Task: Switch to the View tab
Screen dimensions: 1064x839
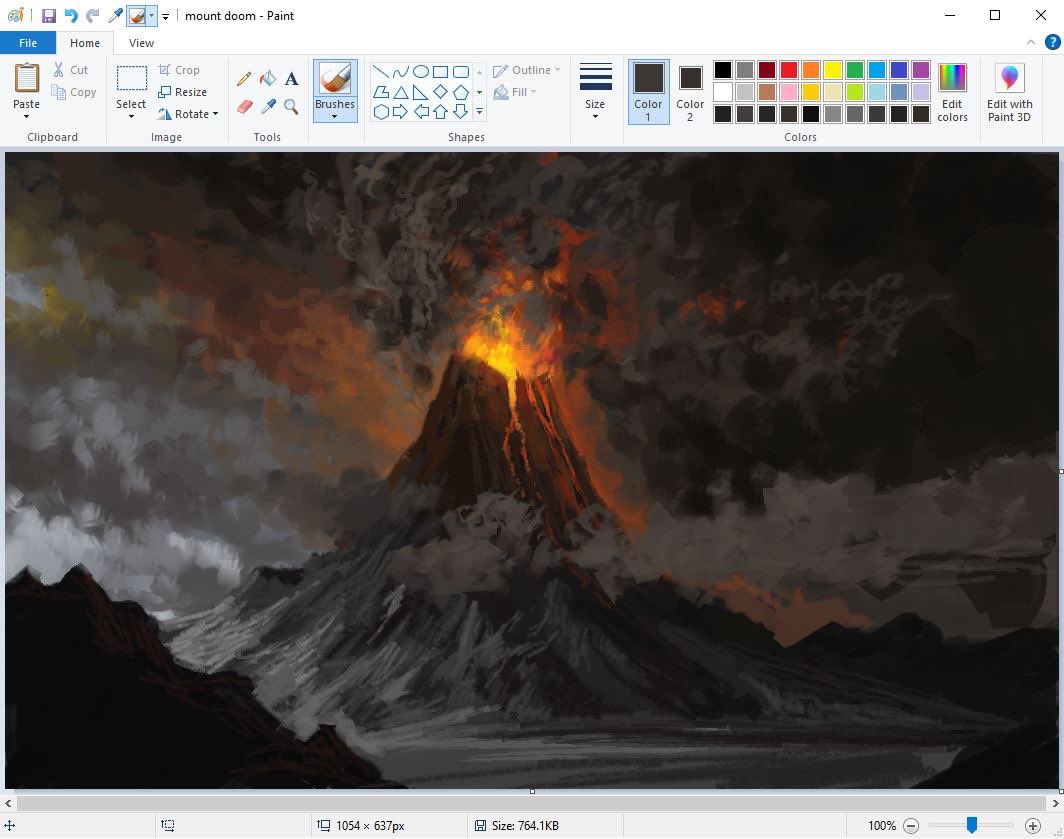Action: 141,43
